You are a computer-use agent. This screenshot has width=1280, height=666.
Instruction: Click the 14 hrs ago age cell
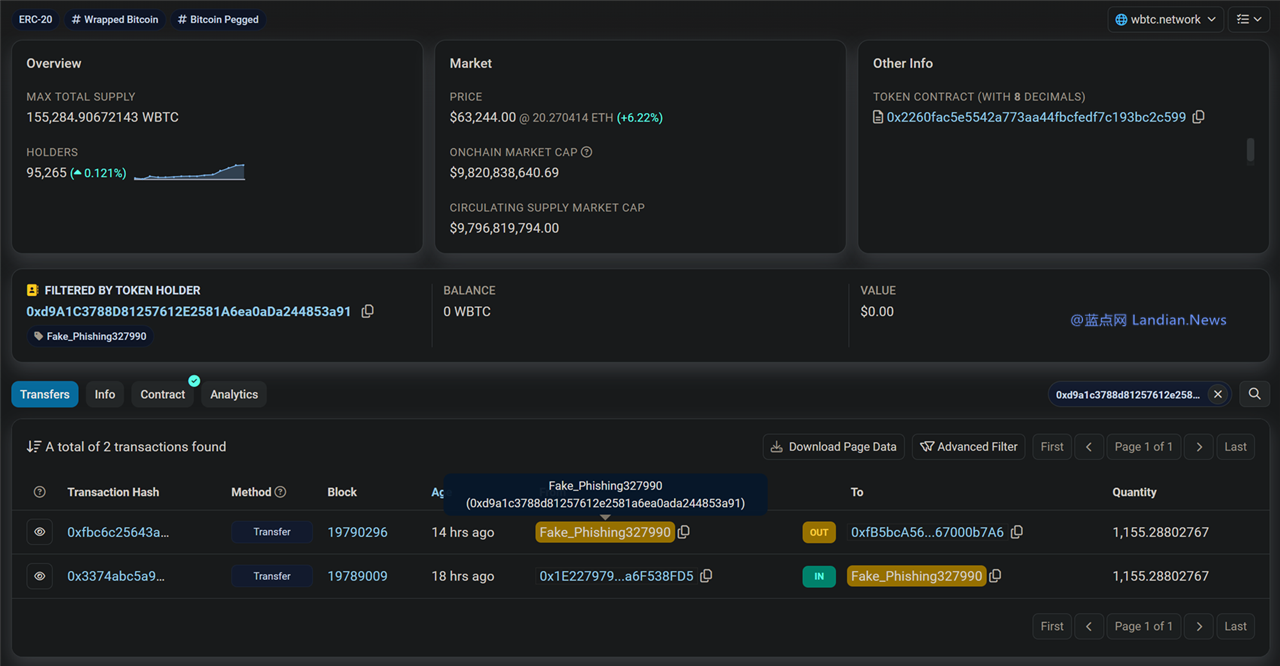tap(463, 532)
